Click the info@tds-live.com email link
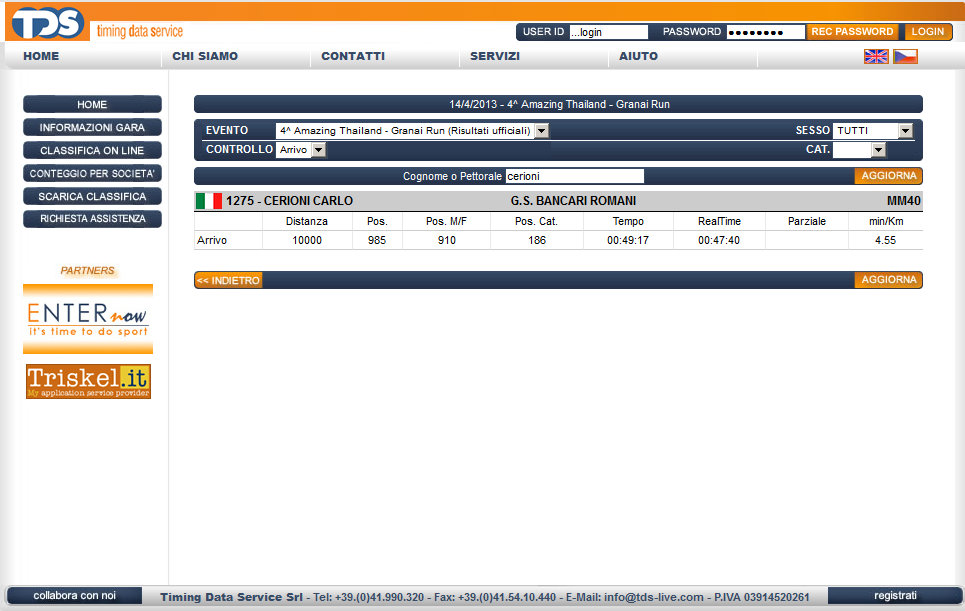This screenshot has width=965, height=611. [x=654, y=597]
